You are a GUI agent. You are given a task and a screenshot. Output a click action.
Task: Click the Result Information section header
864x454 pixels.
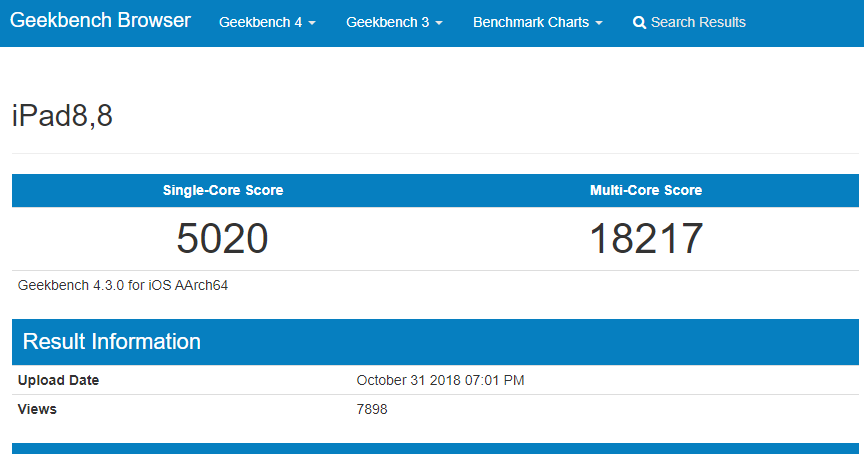[435, 342]
